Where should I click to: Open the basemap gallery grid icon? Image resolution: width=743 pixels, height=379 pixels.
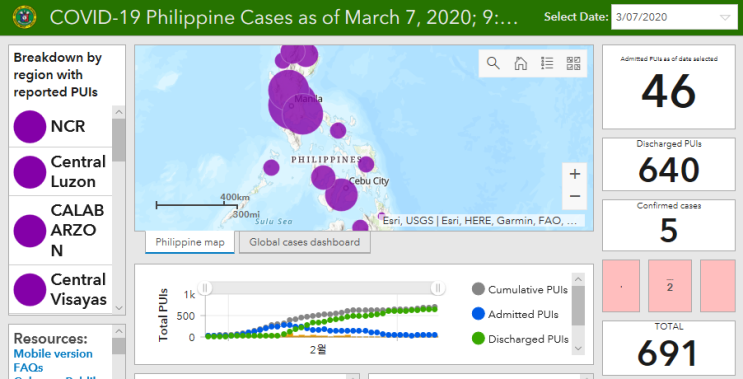[x=573, y=63]
